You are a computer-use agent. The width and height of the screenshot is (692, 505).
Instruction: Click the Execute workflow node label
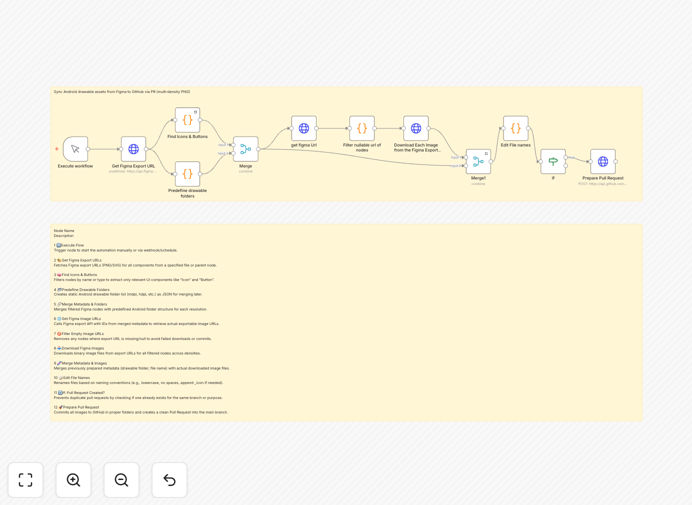pos(75,166)
